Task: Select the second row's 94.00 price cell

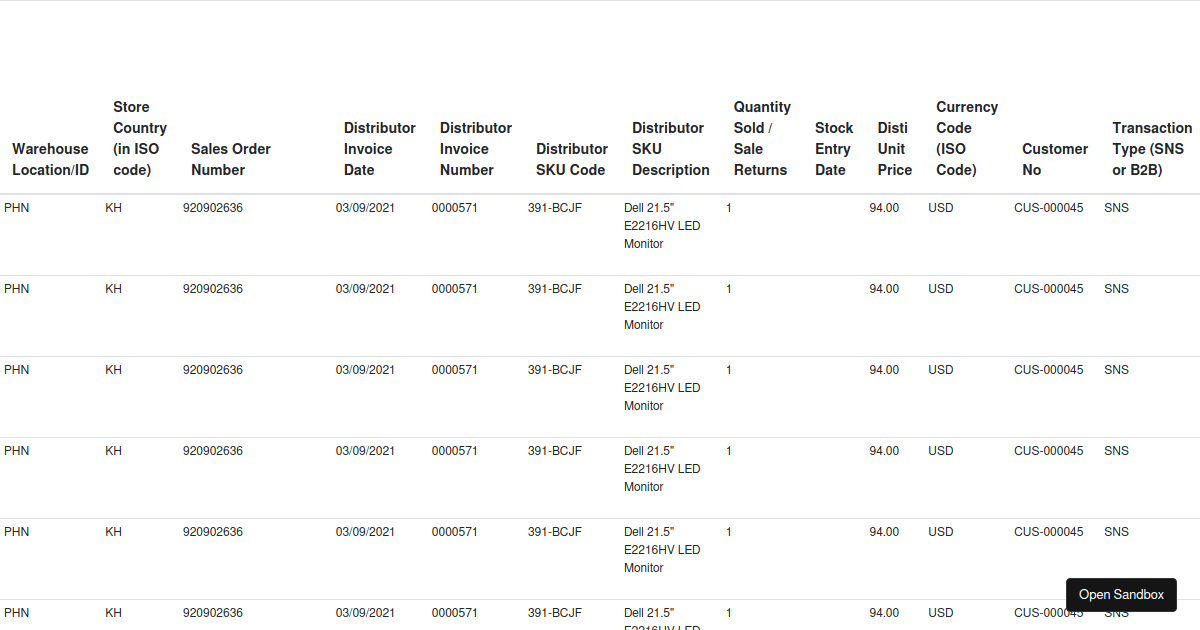Action: click(884, 289)
